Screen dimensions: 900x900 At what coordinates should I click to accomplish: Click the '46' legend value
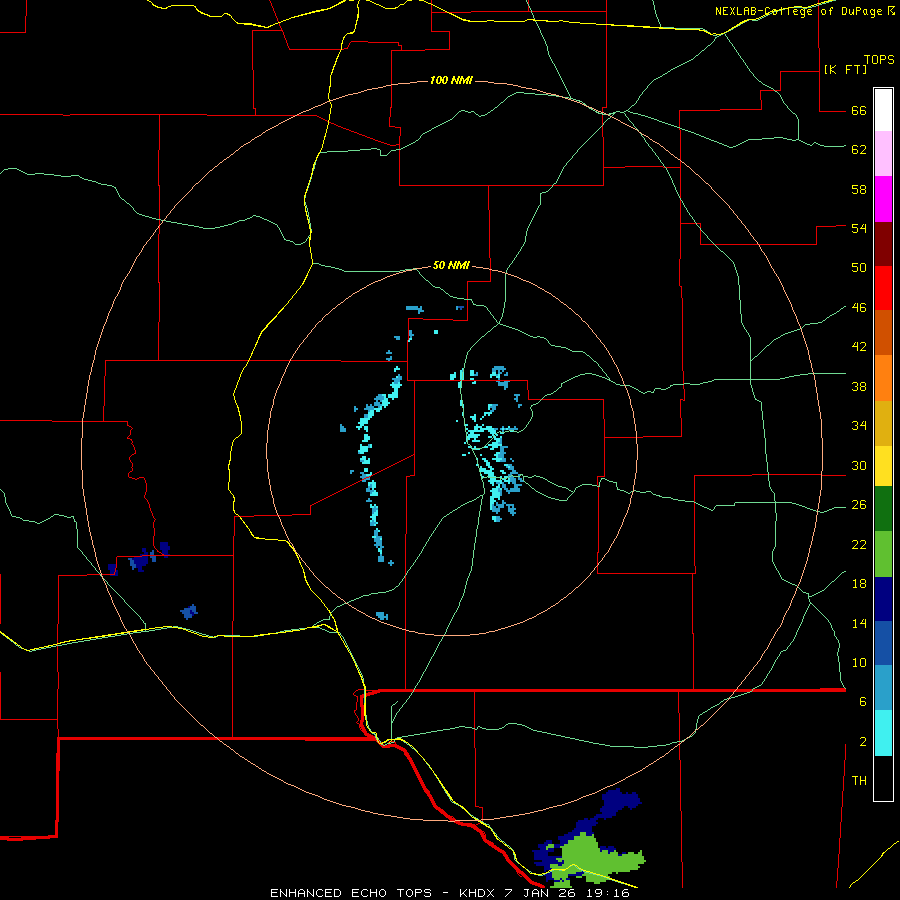[x=859, y=308]
